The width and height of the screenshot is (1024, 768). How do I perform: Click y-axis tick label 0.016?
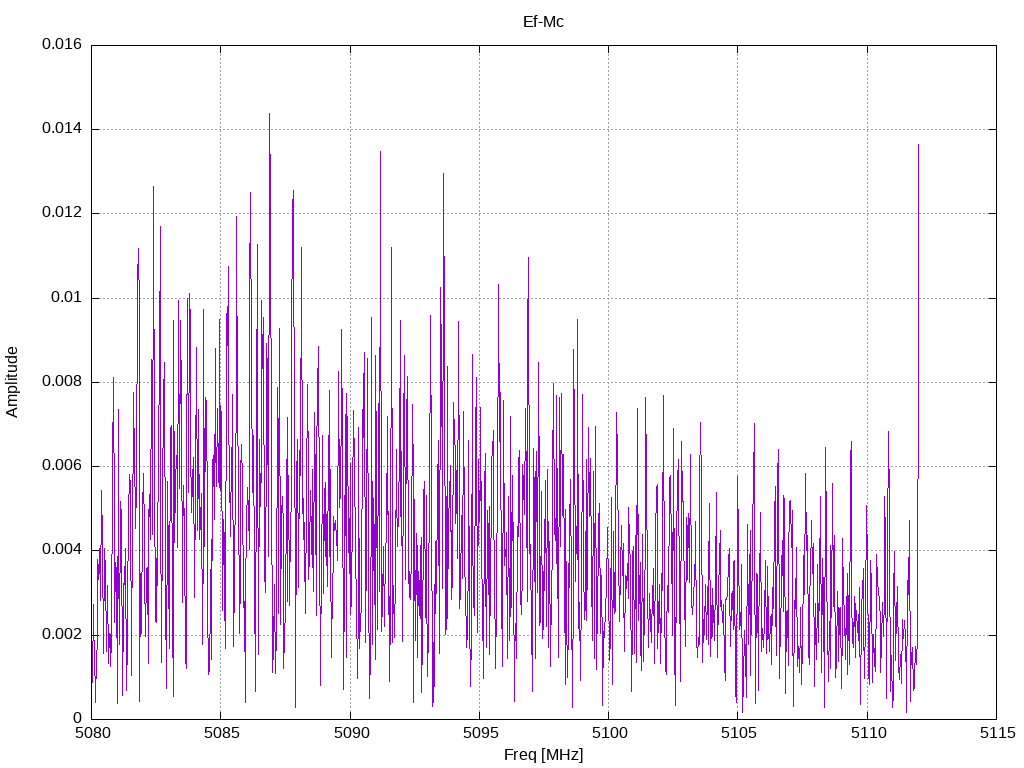tap(62, 44)
